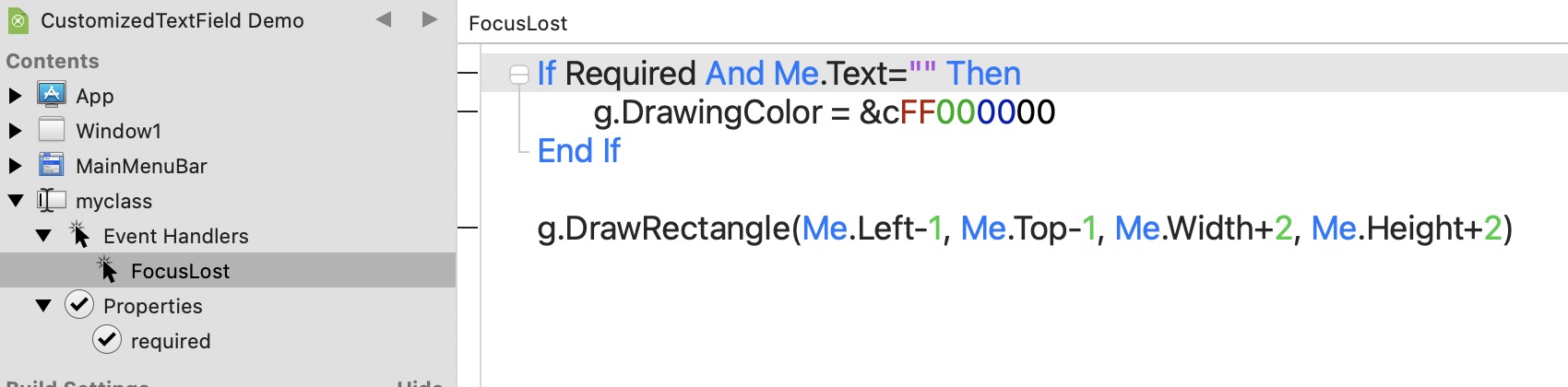Image resolution: width=1568 pixels, height=387 pixels.
Task: Click the required property checkmark icon
Action: 107,340
